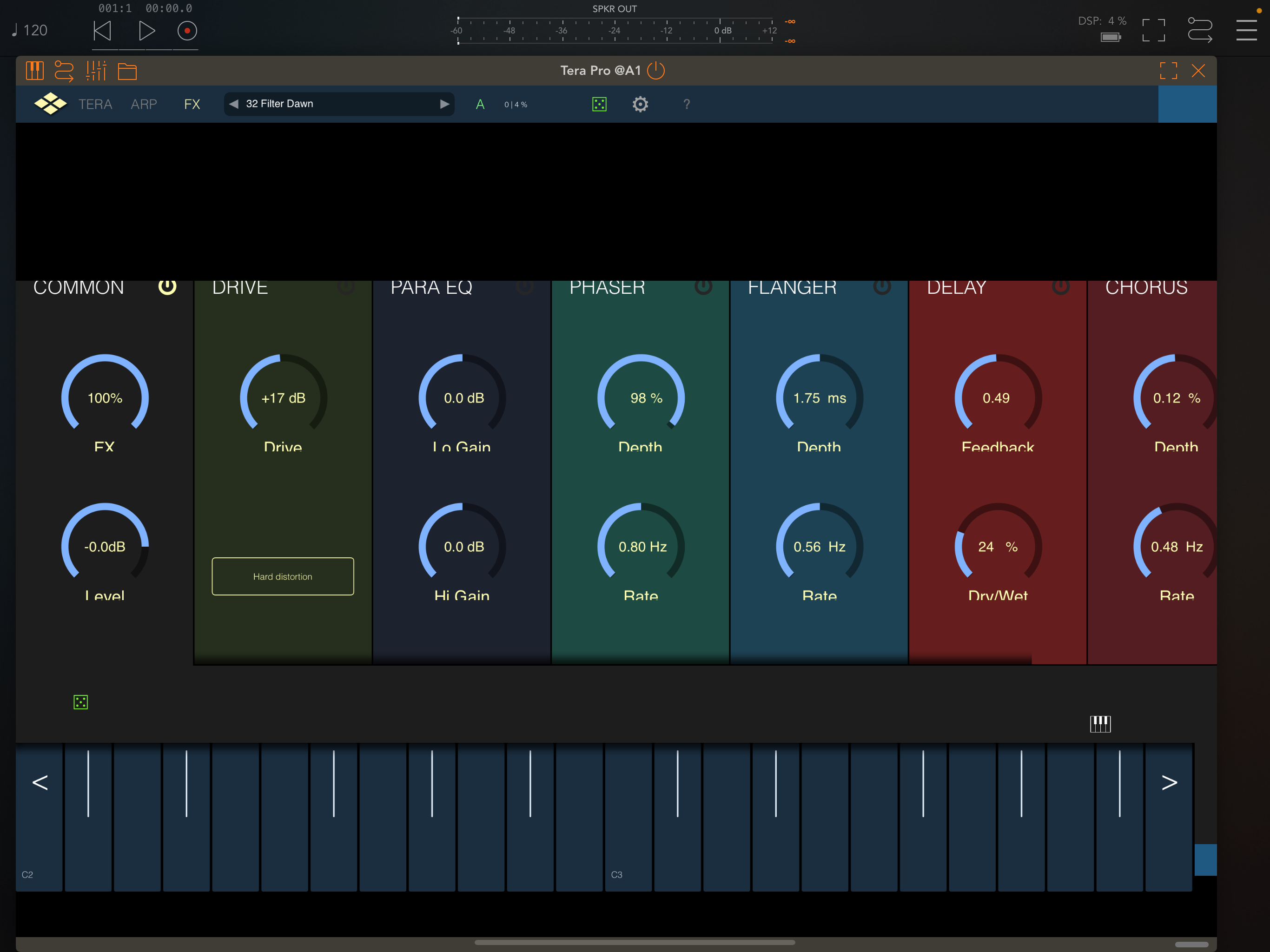Open the keyboard view icon in plugin header
This screenshot has height=952, width=1270.
34,71
